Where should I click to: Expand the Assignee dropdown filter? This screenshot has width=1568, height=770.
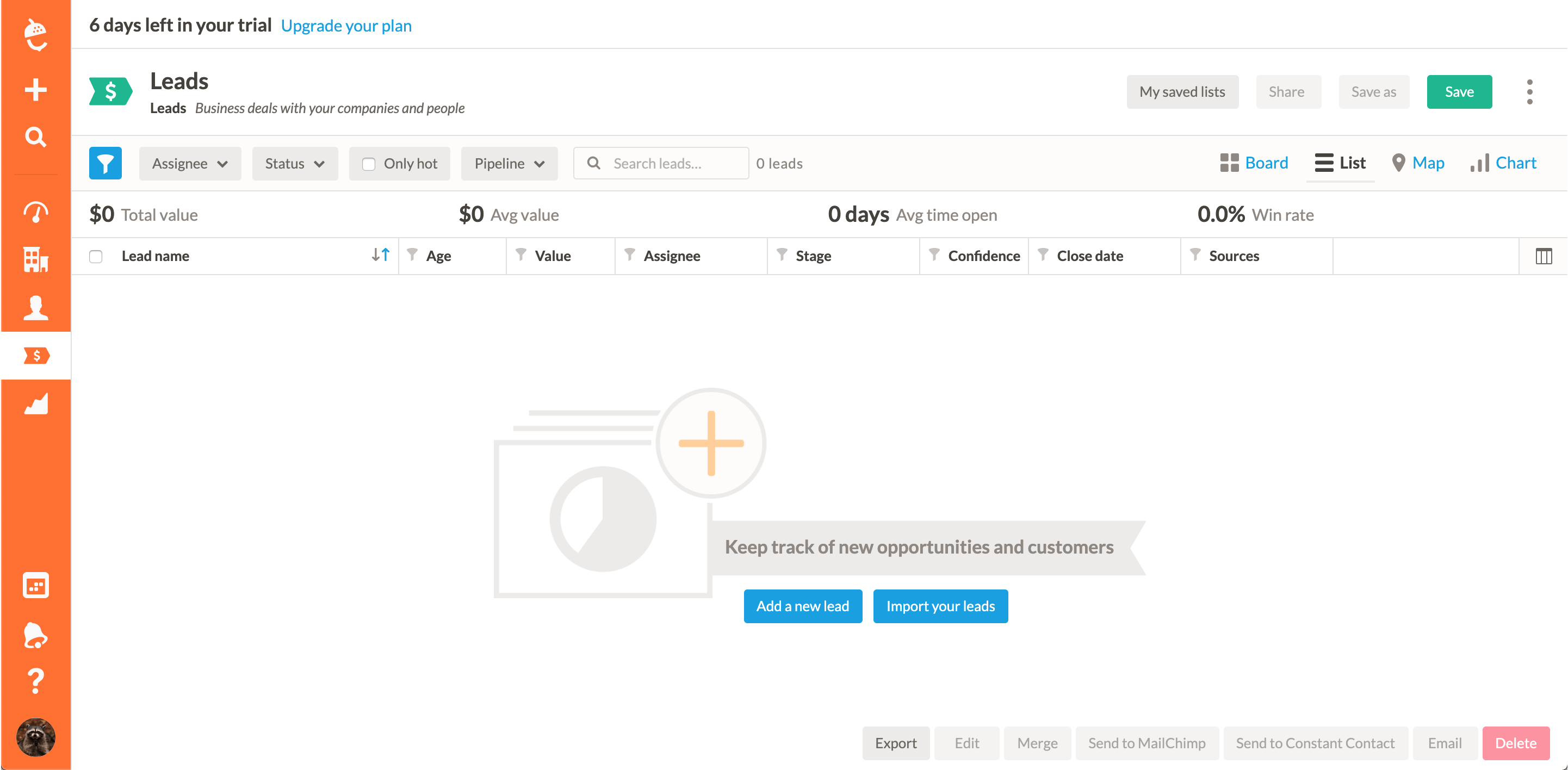[189, 162]
